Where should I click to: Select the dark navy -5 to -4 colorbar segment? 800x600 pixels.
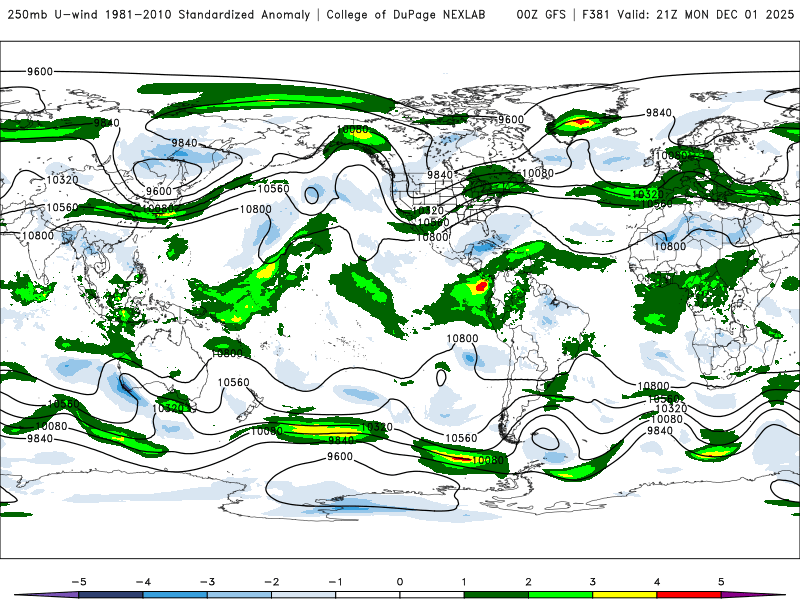tap(111, 595)
